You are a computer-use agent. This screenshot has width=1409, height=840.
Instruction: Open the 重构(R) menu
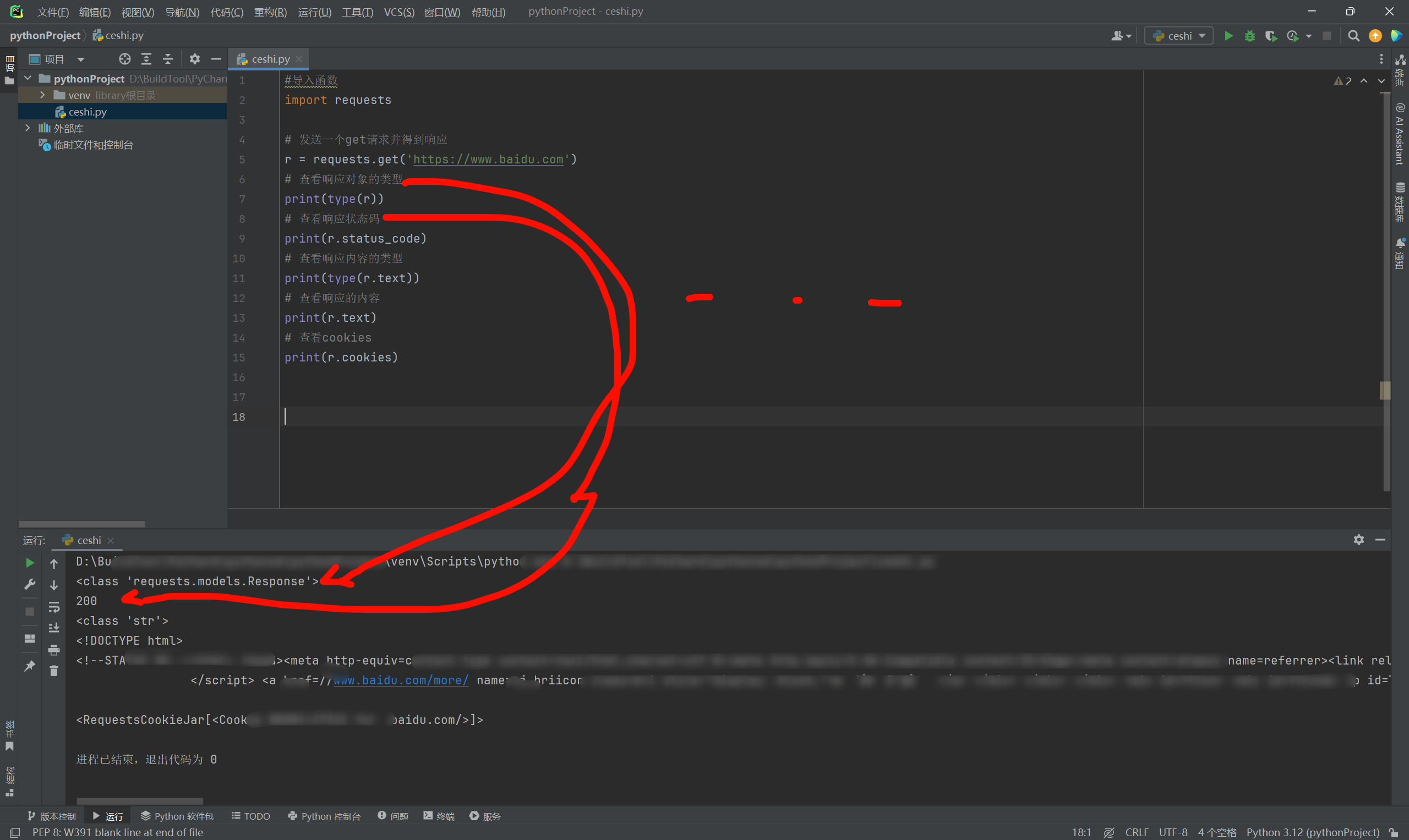[x=270, y=12]
